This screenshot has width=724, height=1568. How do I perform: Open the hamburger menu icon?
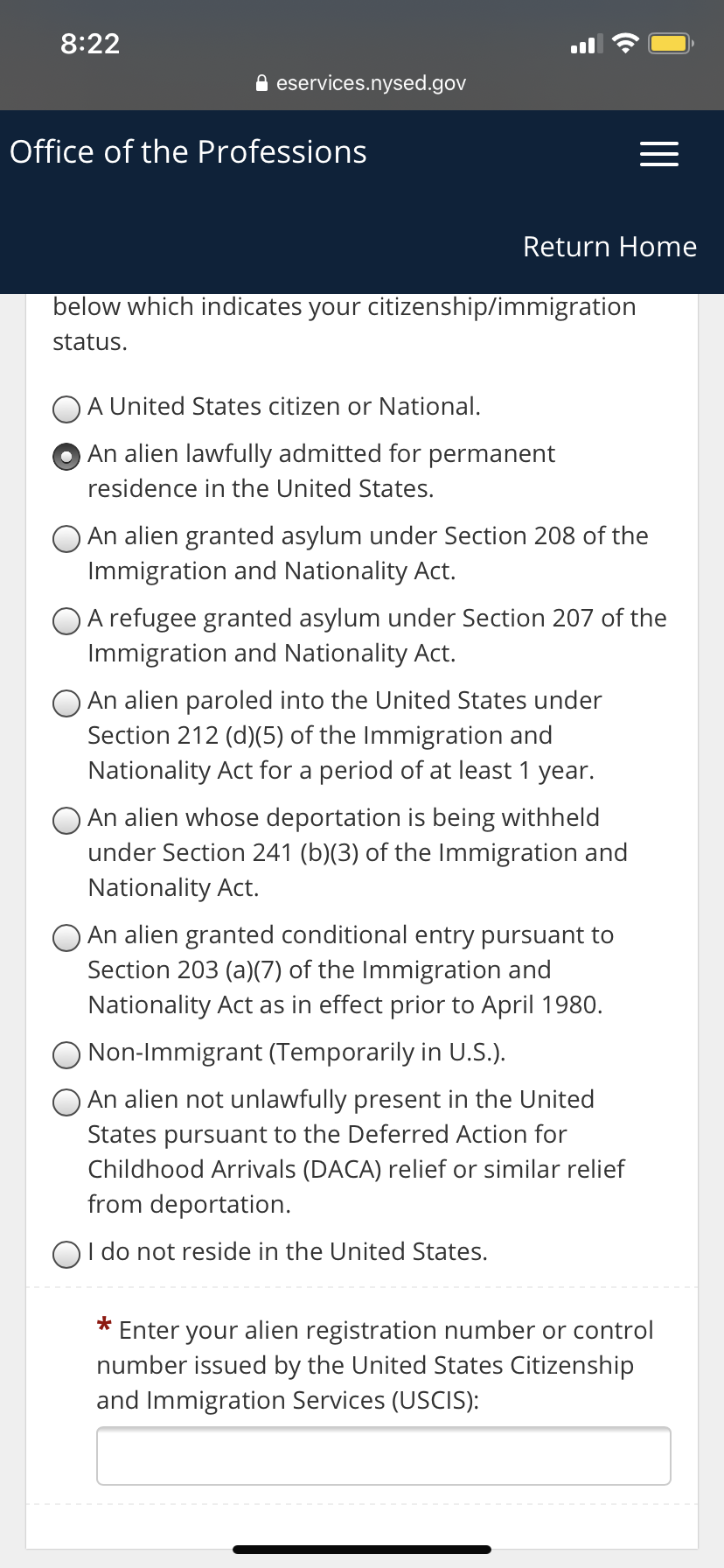coord(659,154)
